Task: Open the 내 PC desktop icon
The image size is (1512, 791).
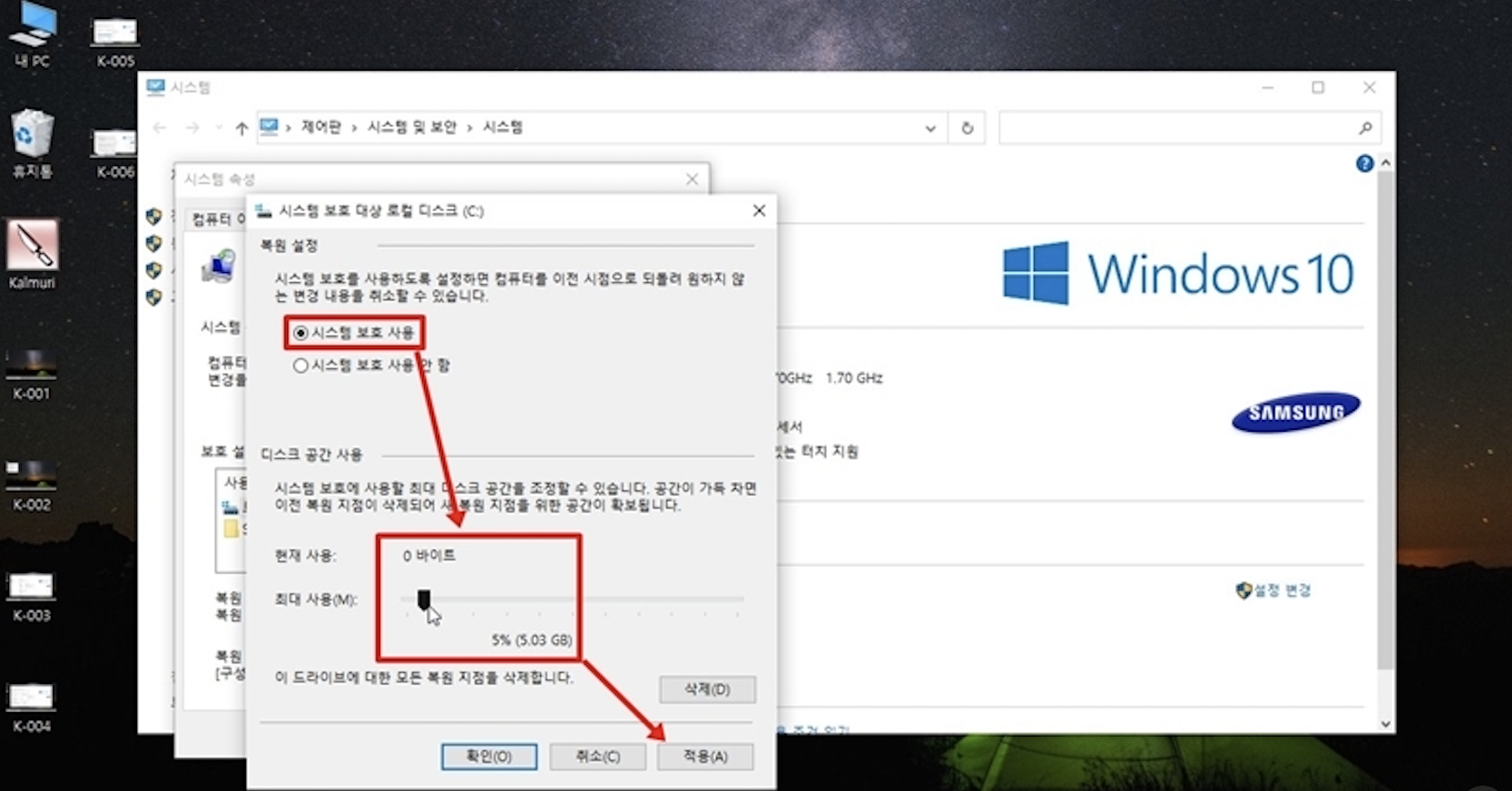Action: [32, 34]
